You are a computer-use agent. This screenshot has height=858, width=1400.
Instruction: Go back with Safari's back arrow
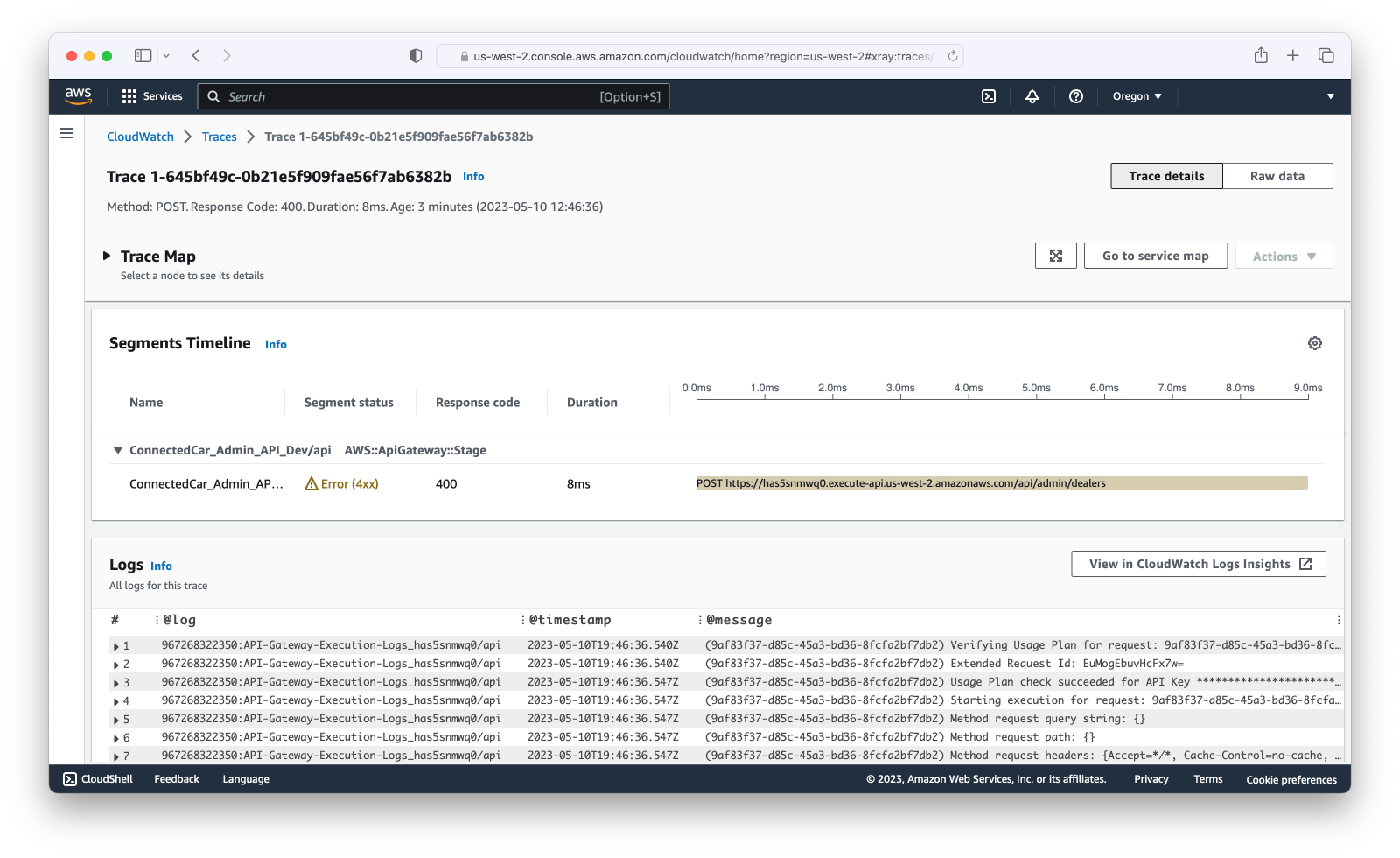pyautogui.click(x=196, y=56)
